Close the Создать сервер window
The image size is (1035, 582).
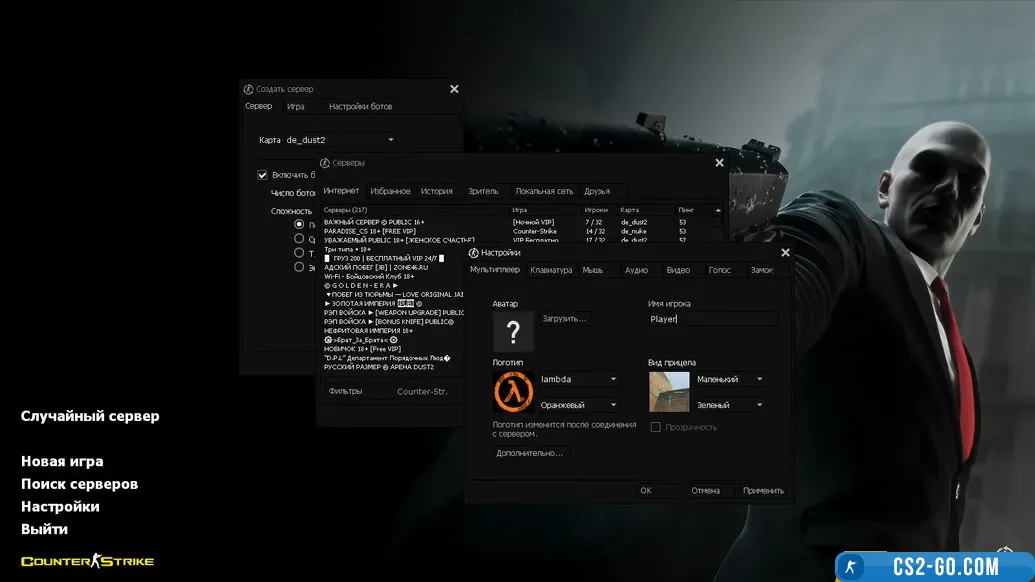coord(454,89)
